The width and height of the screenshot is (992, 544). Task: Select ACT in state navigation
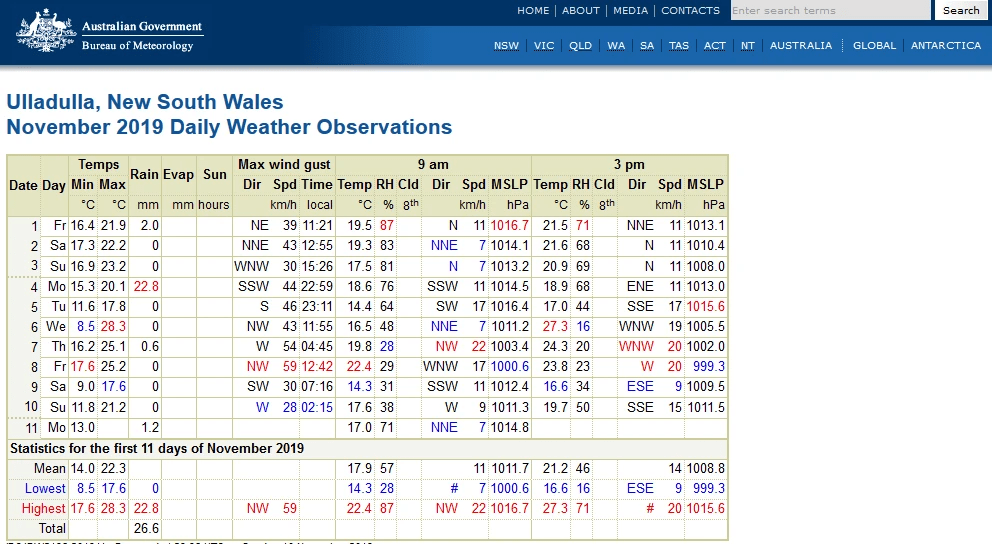[714, 46]
